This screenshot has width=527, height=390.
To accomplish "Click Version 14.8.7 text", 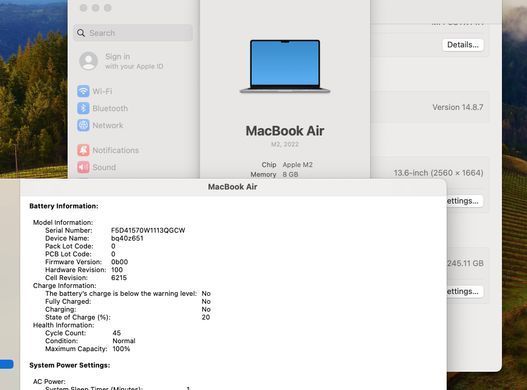I will [458, 107].
